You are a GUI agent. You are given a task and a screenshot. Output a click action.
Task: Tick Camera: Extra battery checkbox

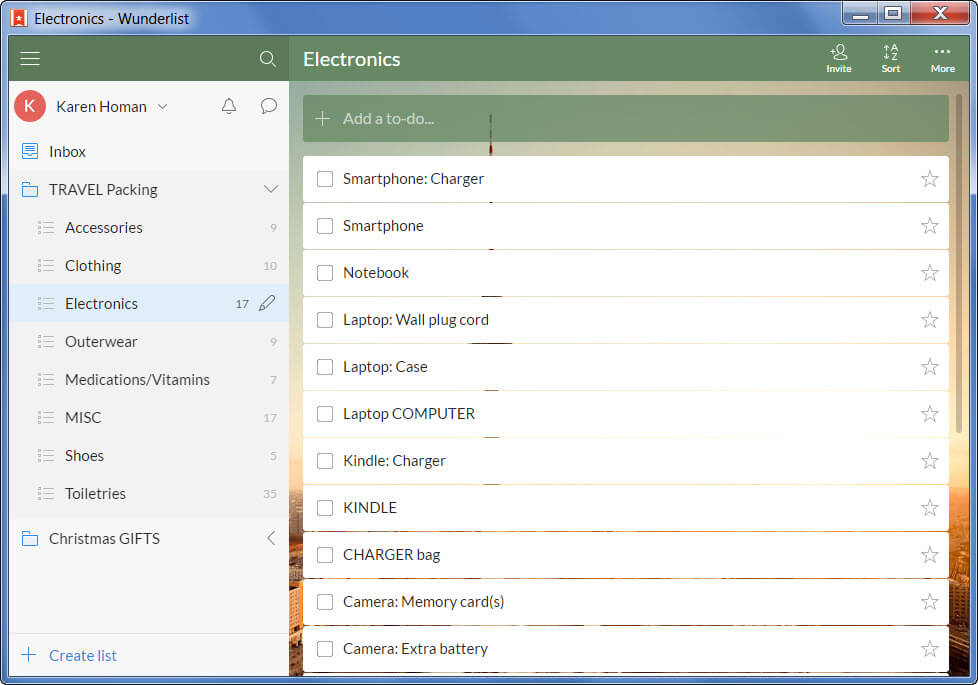[325, 649]
